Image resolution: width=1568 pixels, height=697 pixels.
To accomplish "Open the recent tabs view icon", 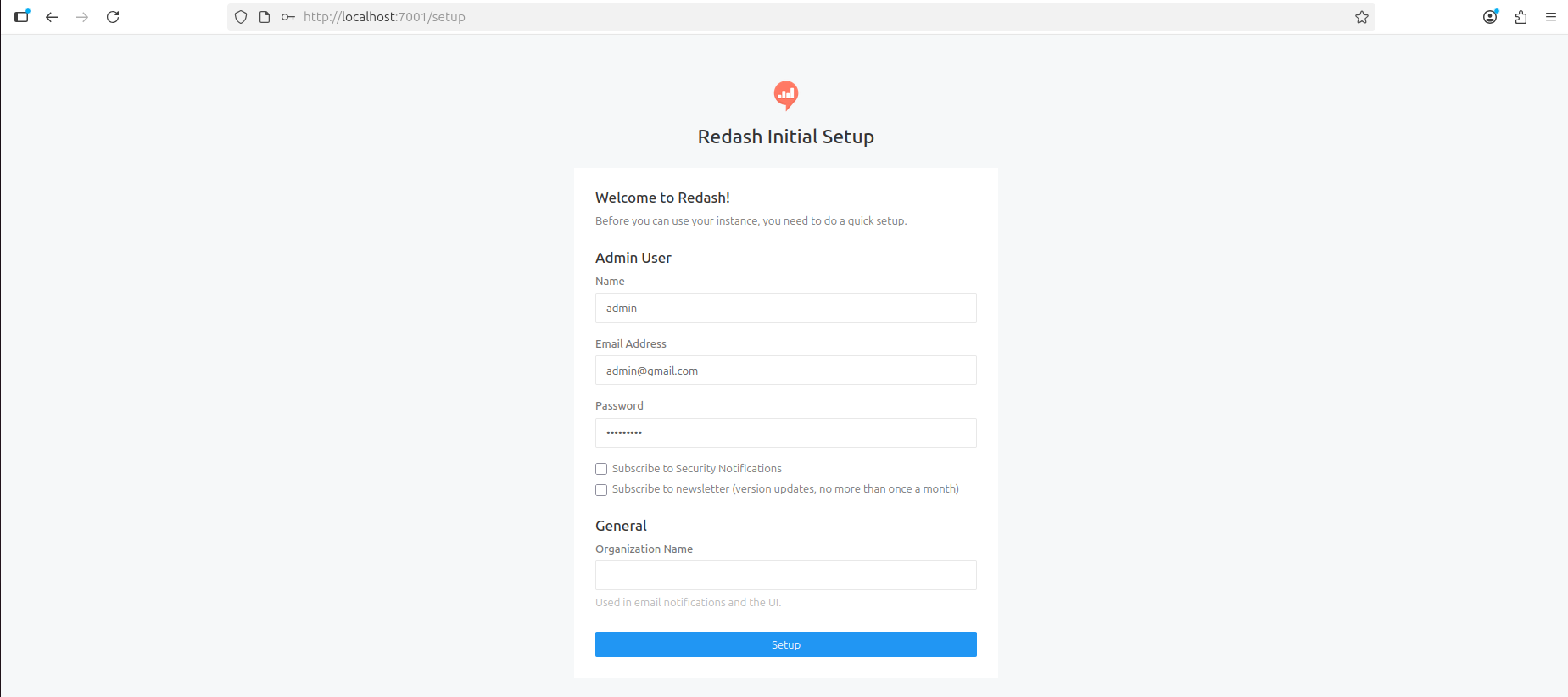I will tap(22, 16).
